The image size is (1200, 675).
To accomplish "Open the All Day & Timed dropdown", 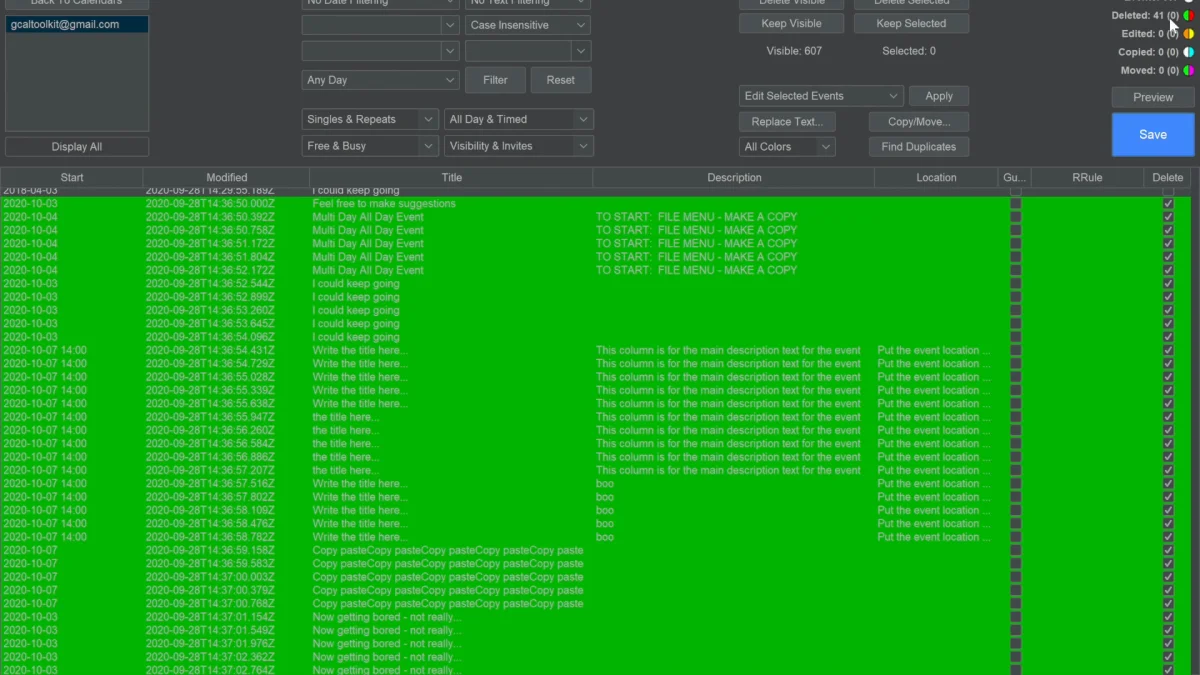I will [519, 119].
